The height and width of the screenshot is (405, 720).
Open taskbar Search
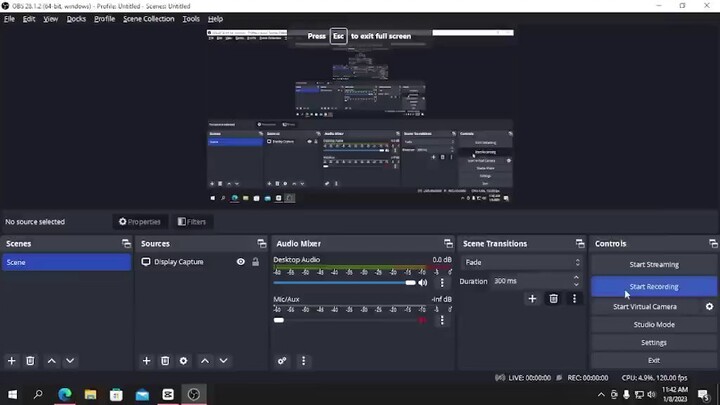(x=38, y=394)
